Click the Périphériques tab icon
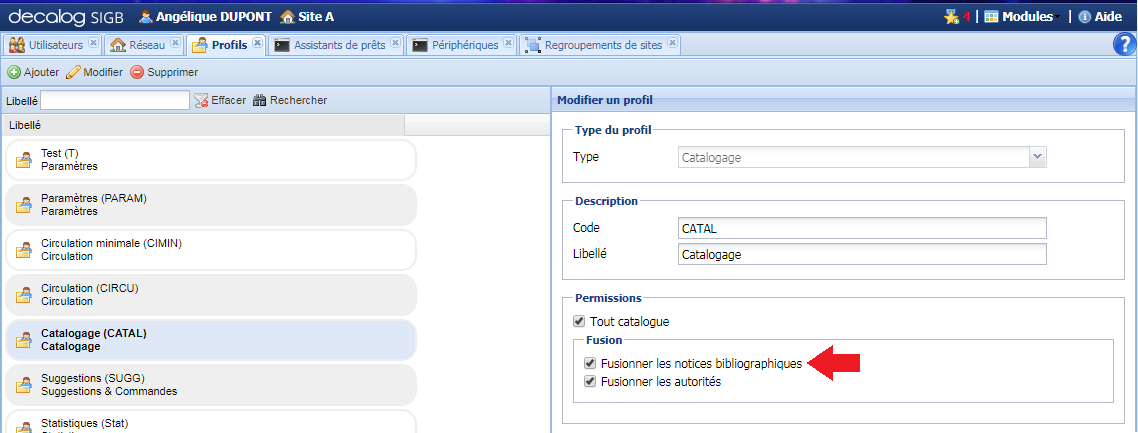 pos(419,45)
